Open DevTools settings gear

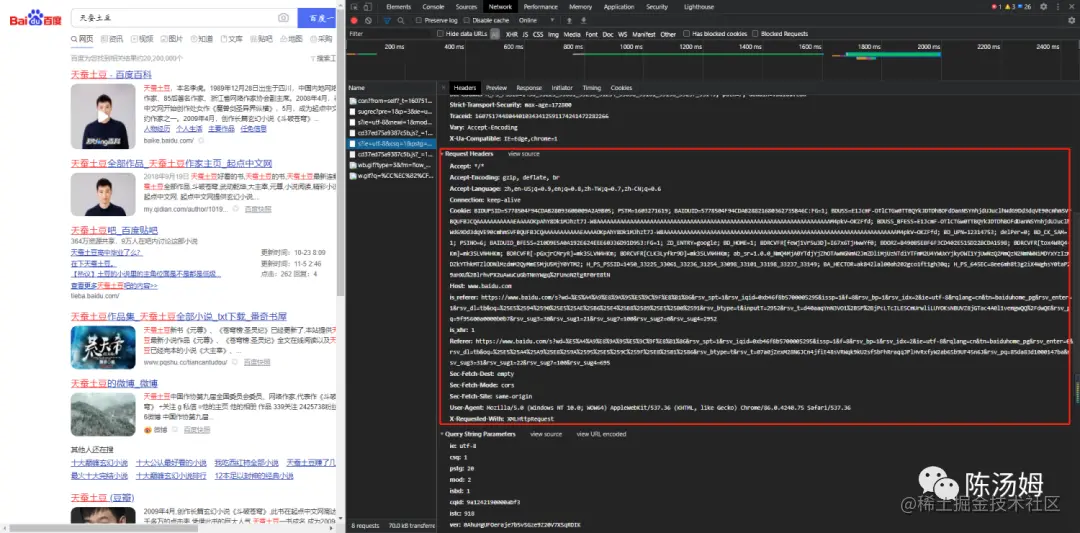coord(1043,7)
